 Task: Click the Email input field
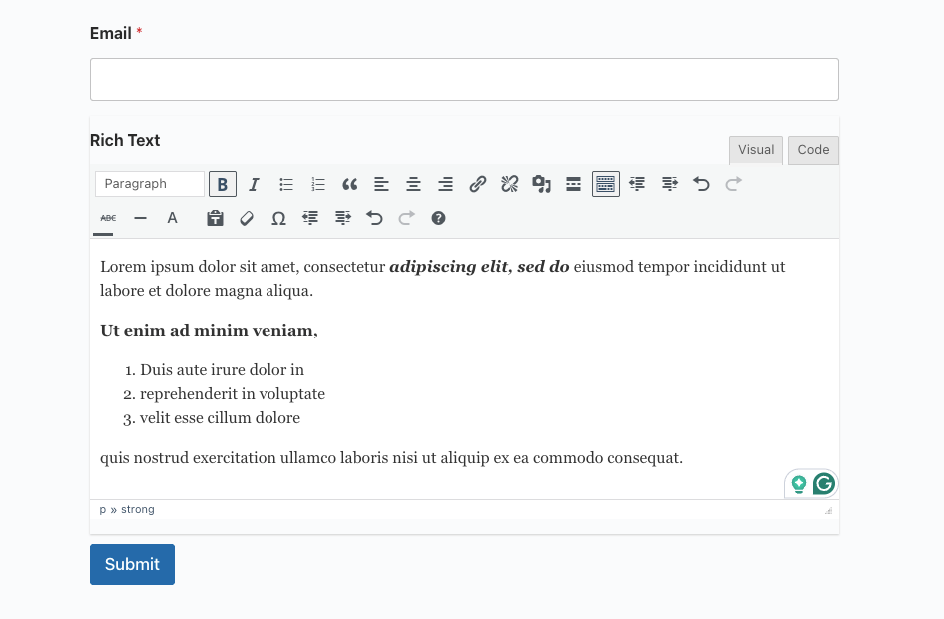(x=464, y=80)
